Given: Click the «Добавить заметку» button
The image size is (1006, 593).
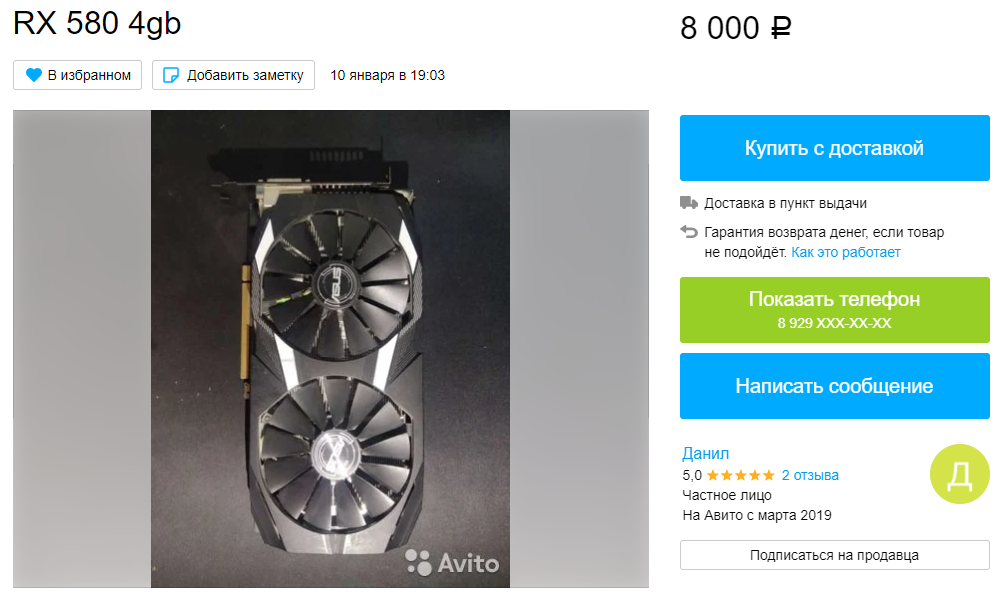Looking at the screenshot, I should click(x=232, y=75).
